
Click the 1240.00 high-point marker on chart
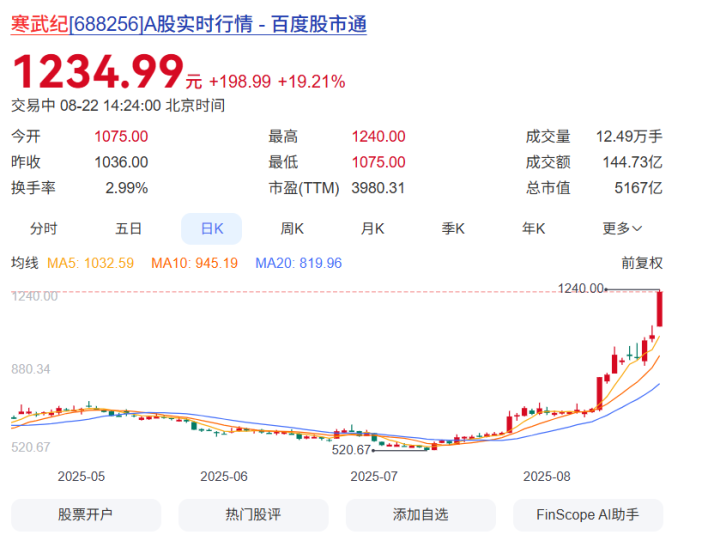point(580,288)
